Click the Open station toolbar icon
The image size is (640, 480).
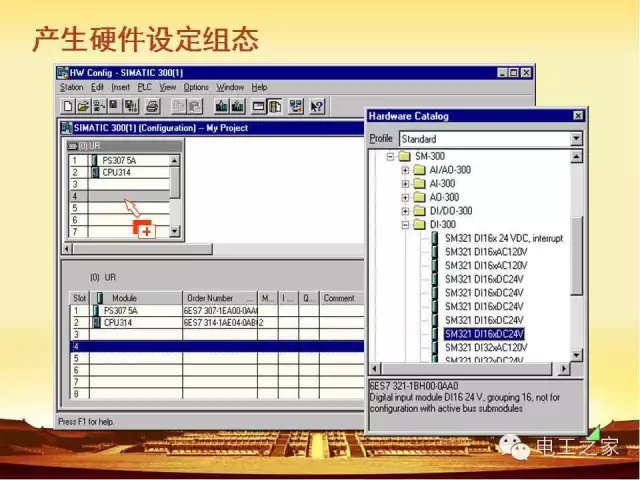[81, 105]
